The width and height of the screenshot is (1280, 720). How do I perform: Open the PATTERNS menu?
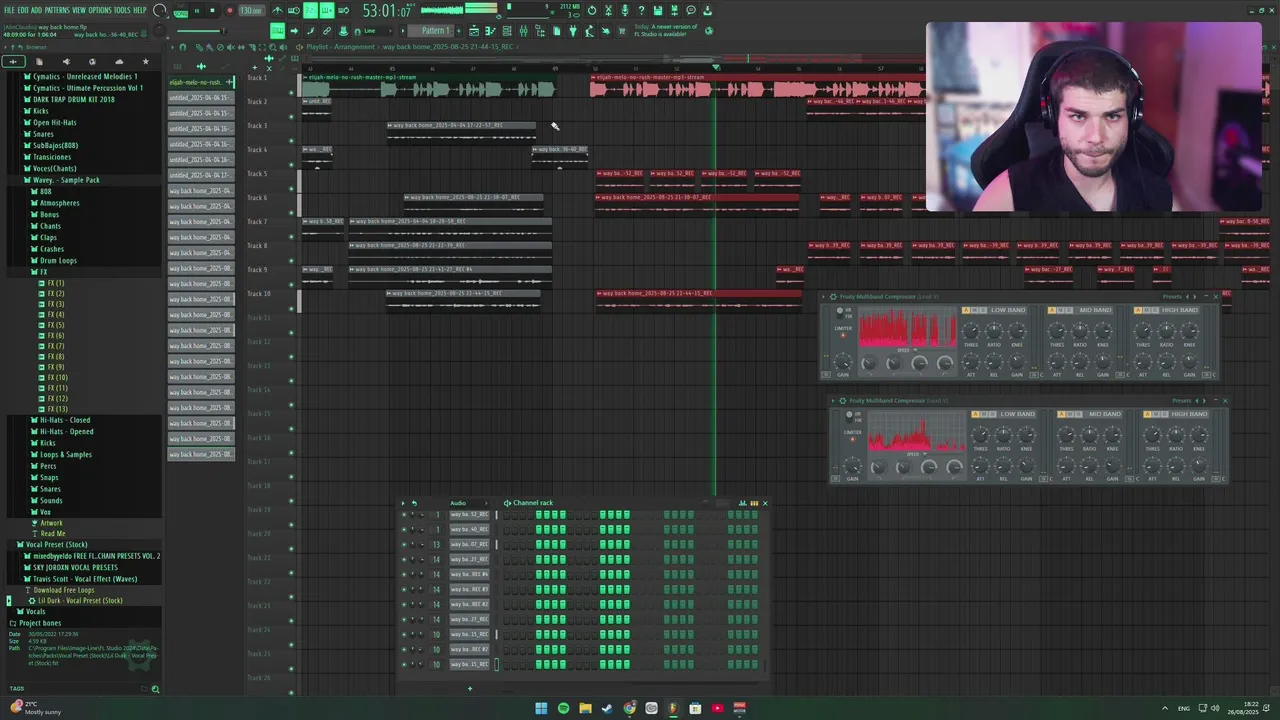(57, 10)
